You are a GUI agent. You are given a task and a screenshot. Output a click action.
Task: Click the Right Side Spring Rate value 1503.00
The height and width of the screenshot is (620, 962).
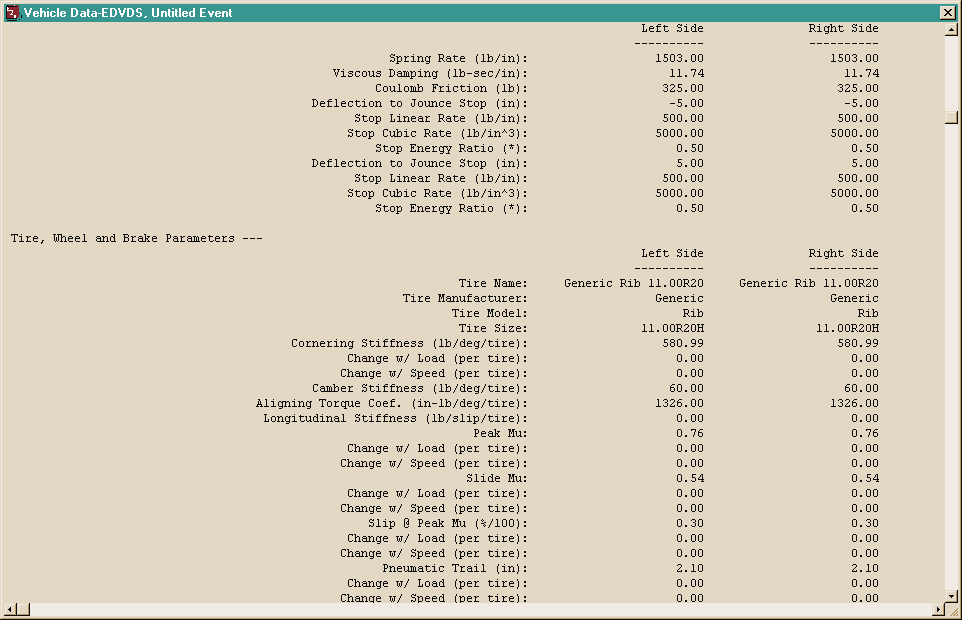[x=854, y=58]
